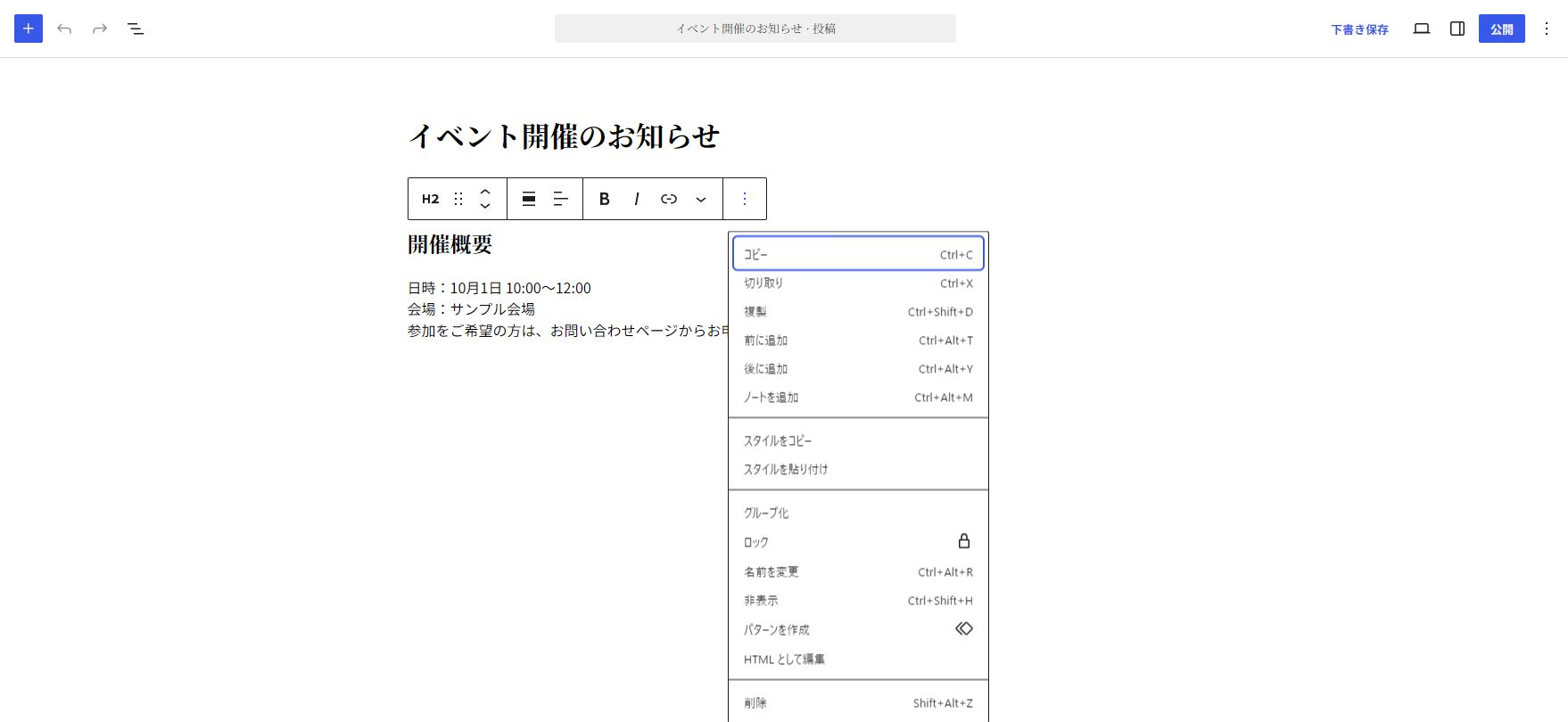Select スタイルを貼り付け menu entry
Screen dimensions: 1568x722
858,470
